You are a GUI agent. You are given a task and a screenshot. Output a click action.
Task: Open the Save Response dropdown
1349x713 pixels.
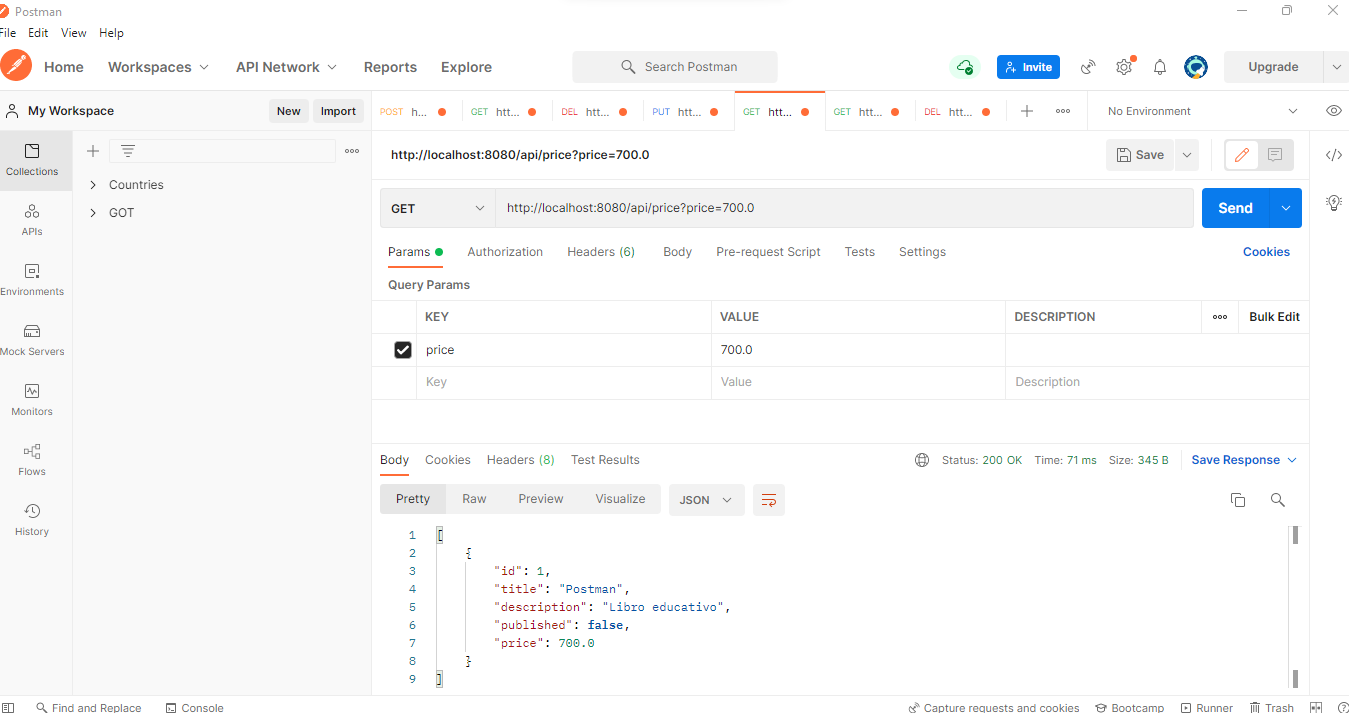click(x=1244, y=460)
